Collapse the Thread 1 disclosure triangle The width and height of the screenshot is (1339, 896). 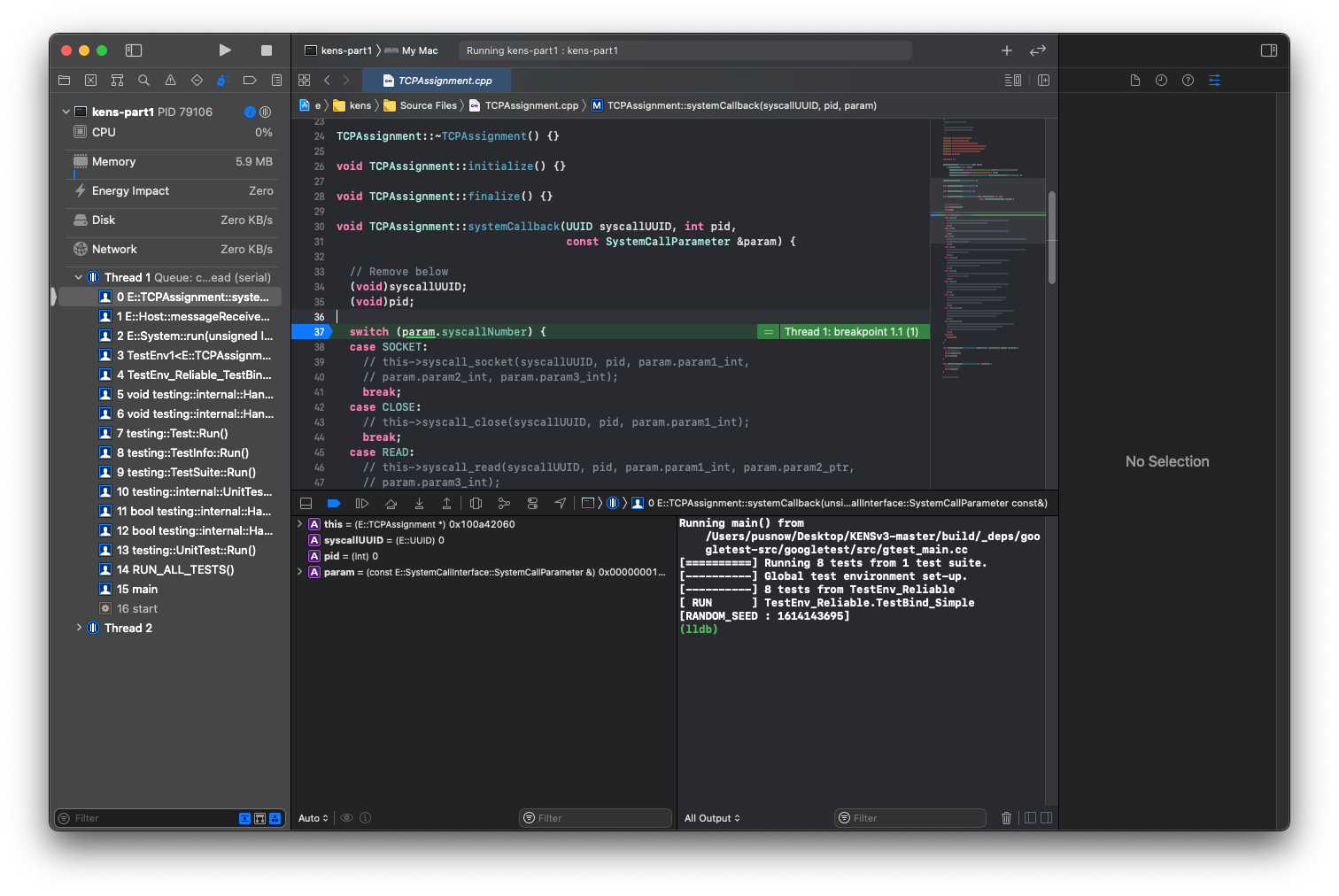79,277
